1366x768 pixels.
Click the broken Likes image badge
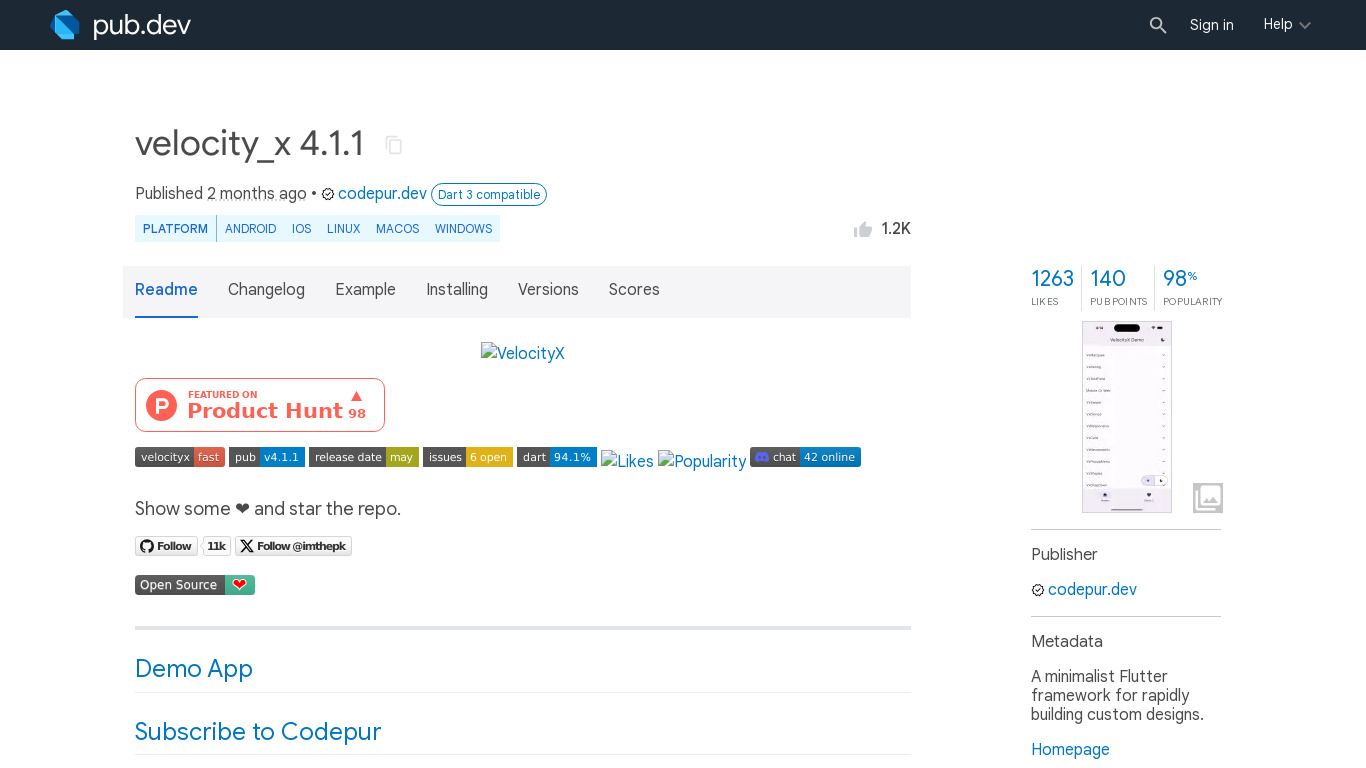[x=627, y=461]
